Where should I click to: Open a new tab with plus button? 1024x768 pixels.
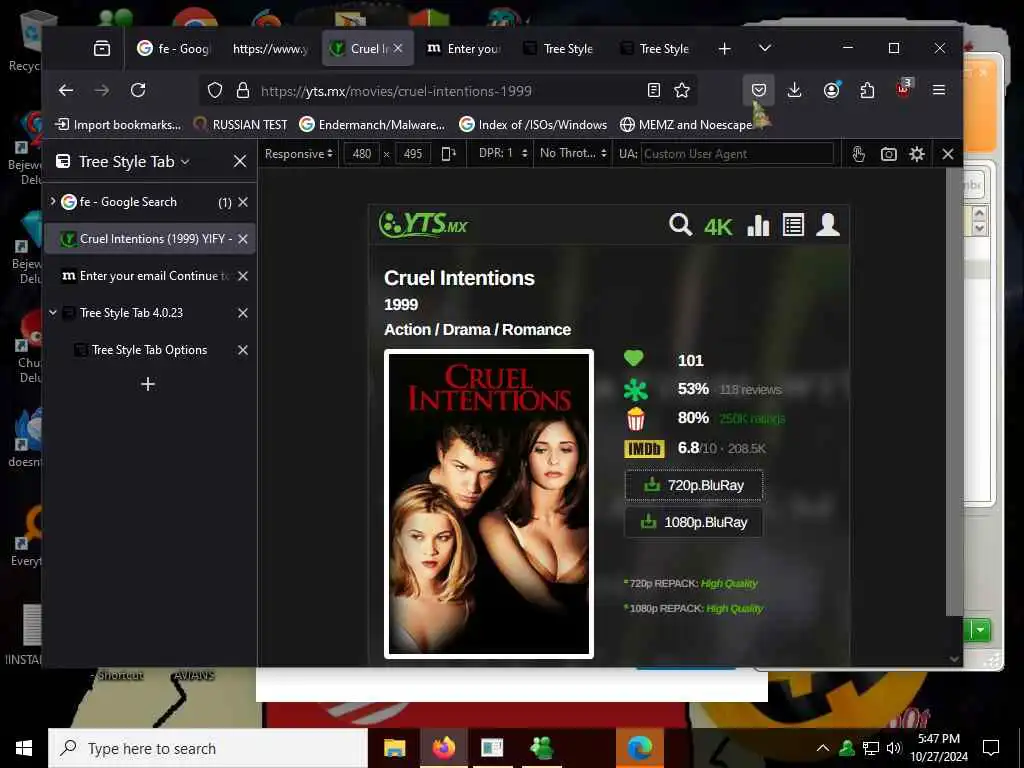coord(724,48)
